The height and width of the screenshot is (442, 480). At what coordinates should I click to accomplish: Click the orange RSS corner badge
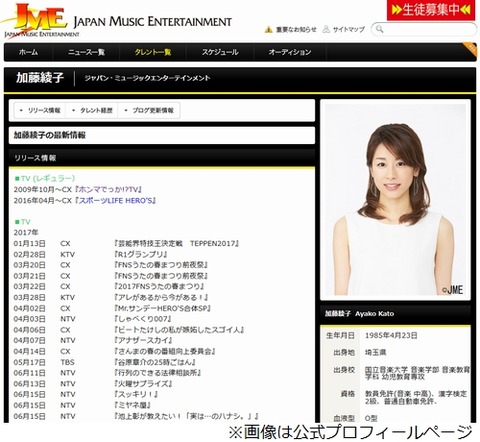[x=470, y=49]
